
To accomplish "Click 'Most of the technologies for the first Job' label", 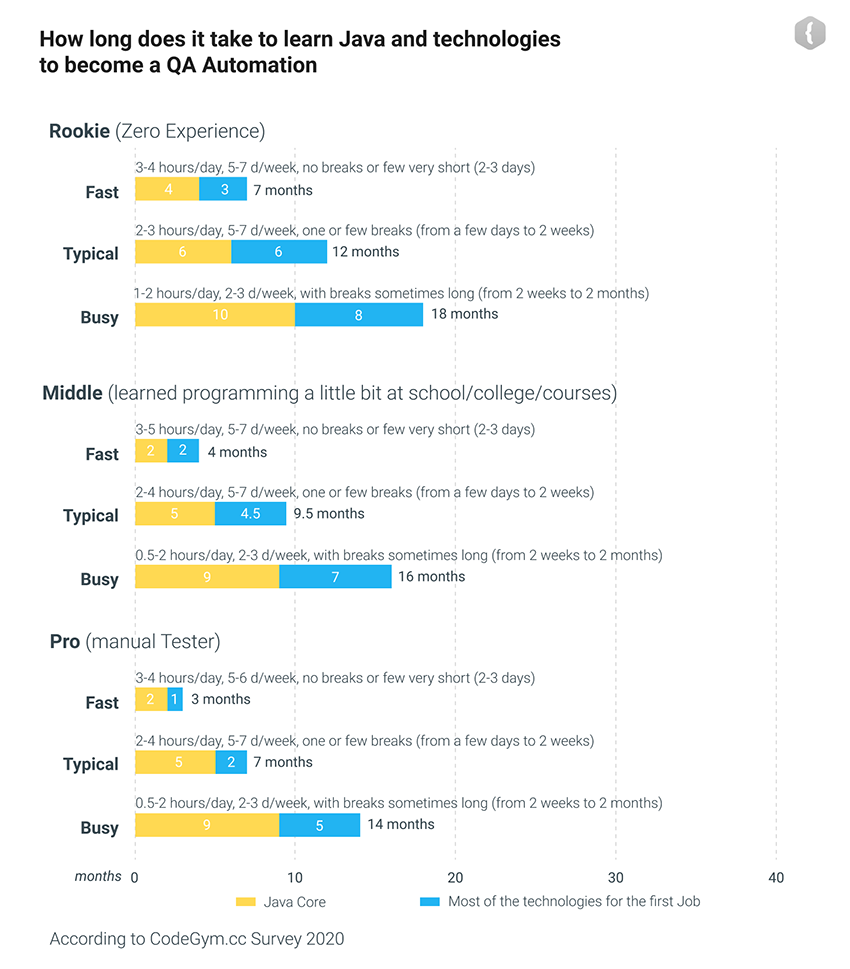I will coord(574,902).
